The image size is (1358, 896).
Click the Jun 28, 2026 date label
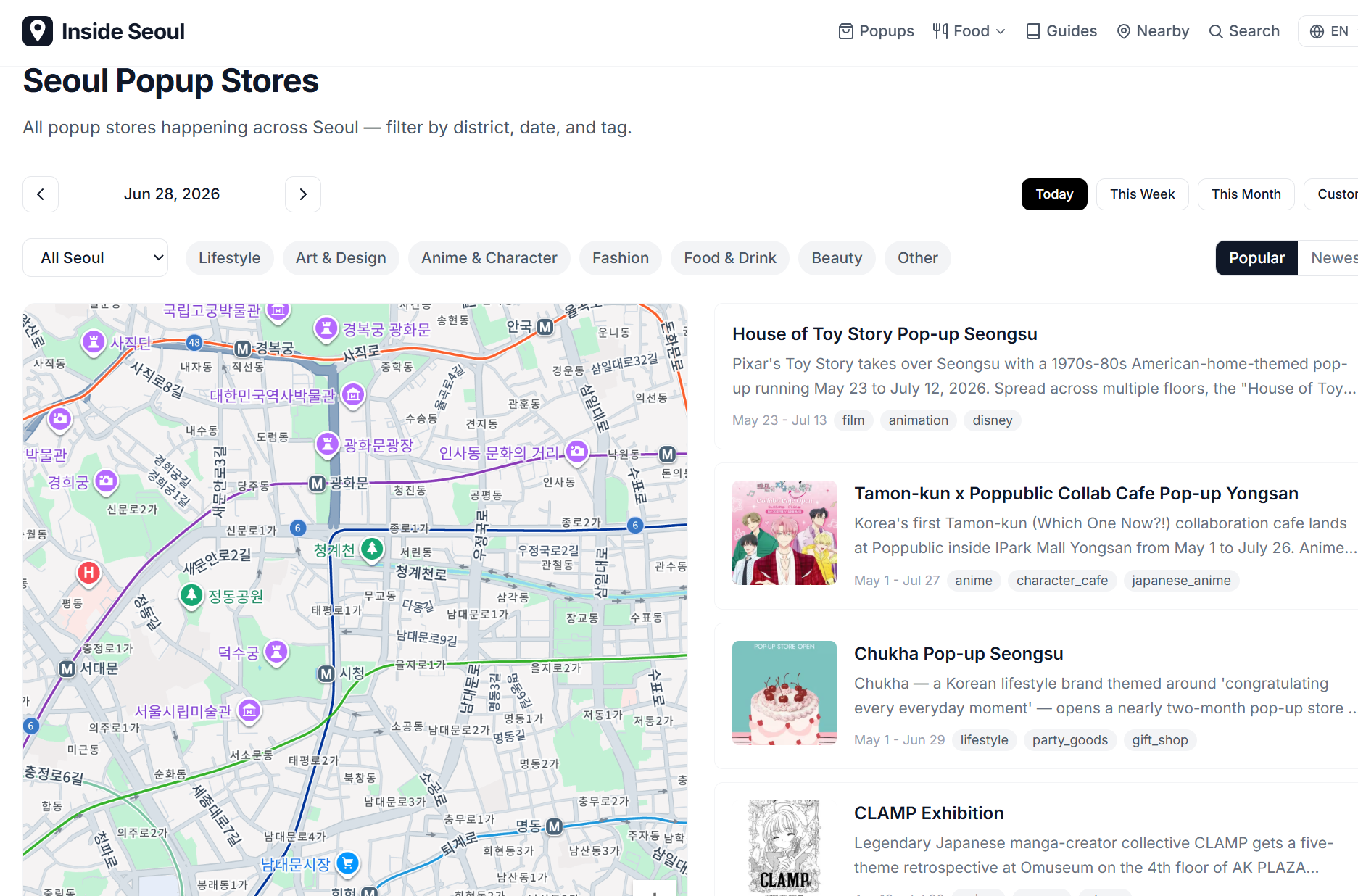[172, 194]
